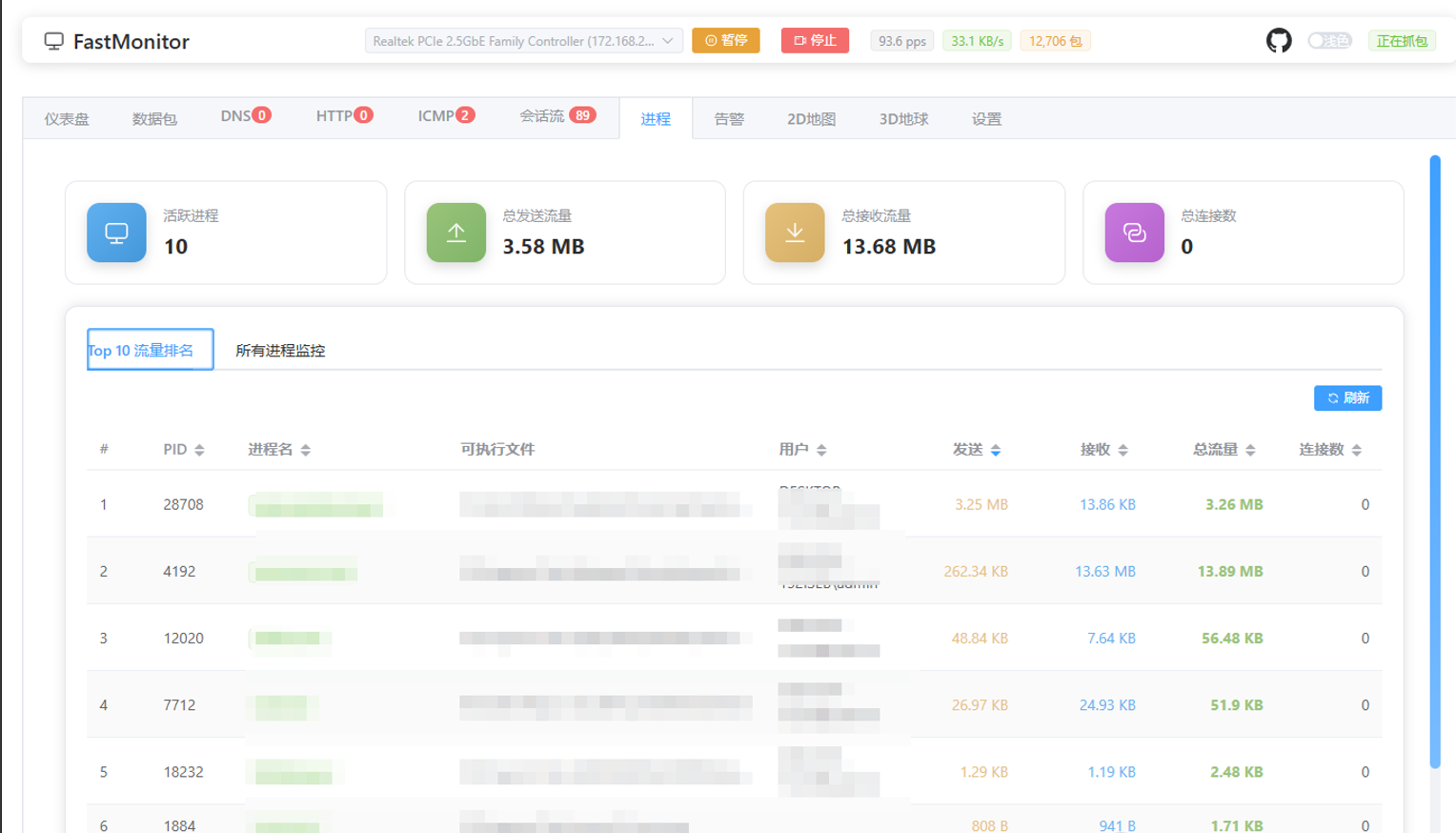
Task: Click the 26.97 KB sent value
Action: coord(980,704)
